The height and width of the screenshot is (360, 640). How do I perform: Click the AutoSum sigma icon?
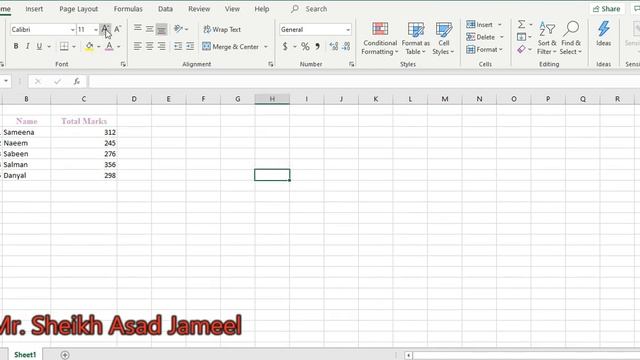coord(522,24)
